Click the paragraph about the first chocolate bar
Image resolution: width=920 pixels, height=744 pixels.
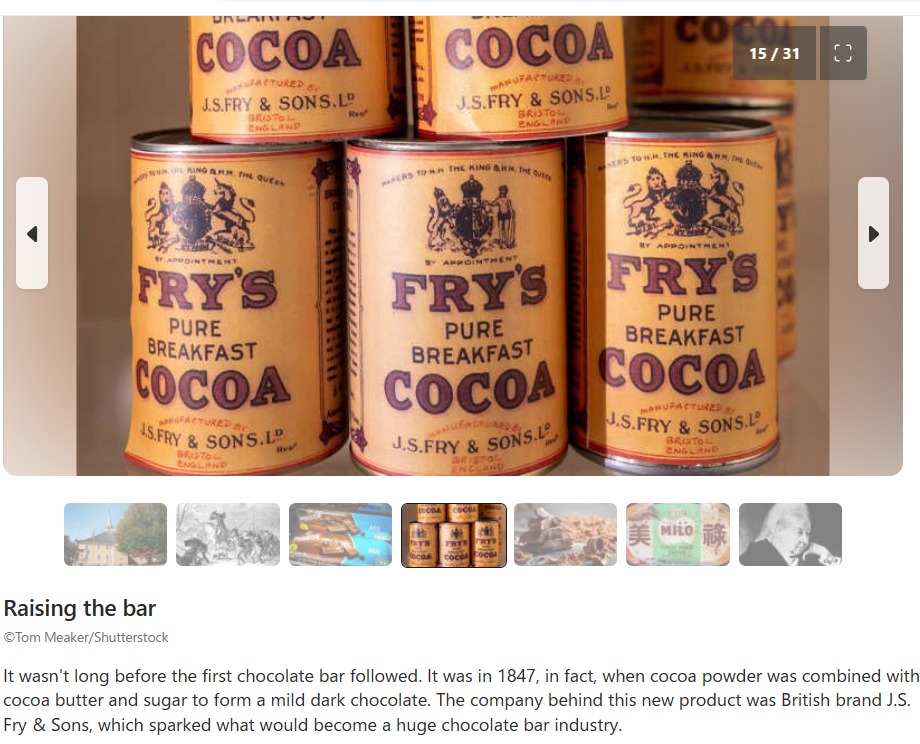(460, 701)
